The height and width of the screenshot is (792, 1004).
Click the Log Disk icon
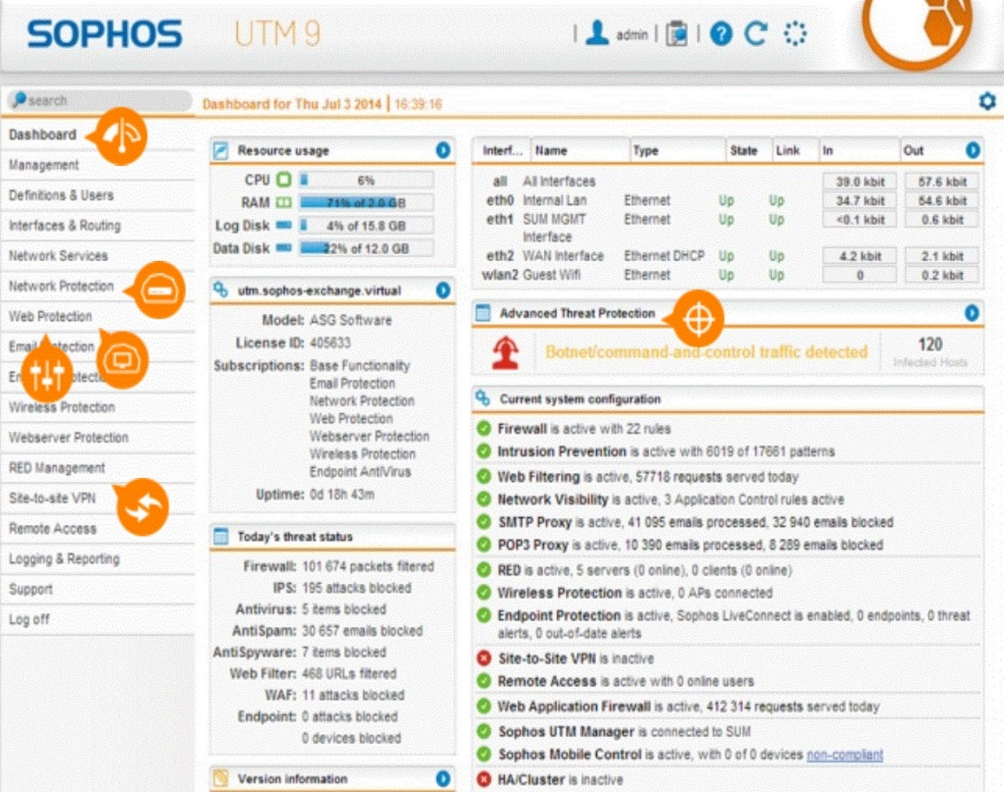tap(284, 225)
